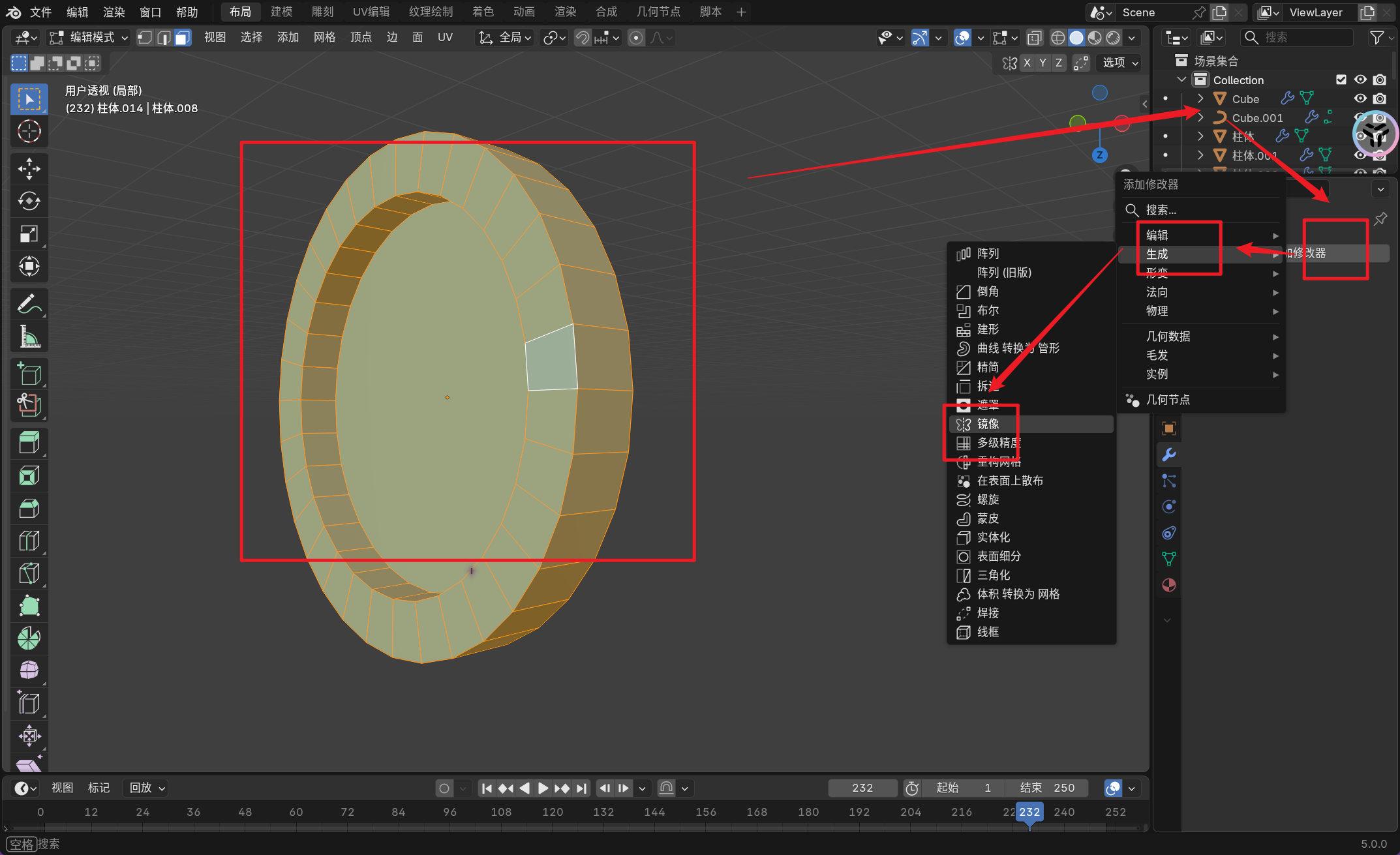
Task: Click frame 232 marker on timeline
Action: coord(1029,812)
